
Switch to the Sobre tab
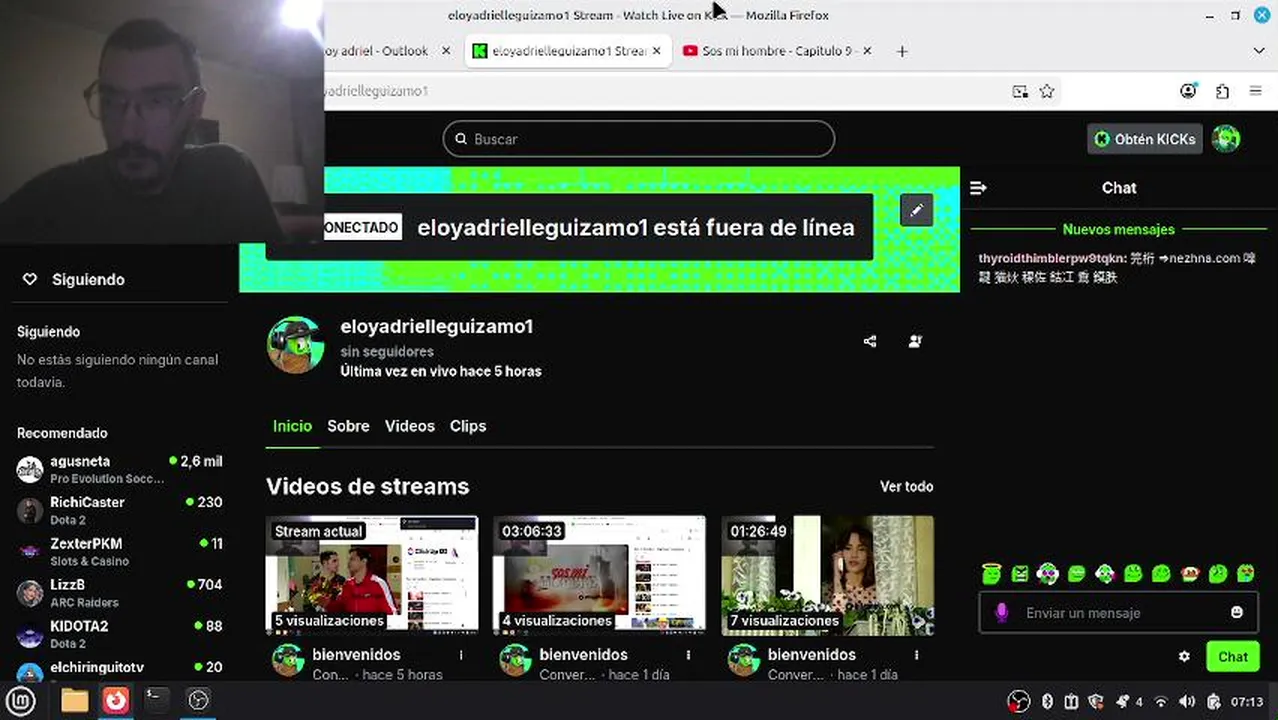[348, 426]
